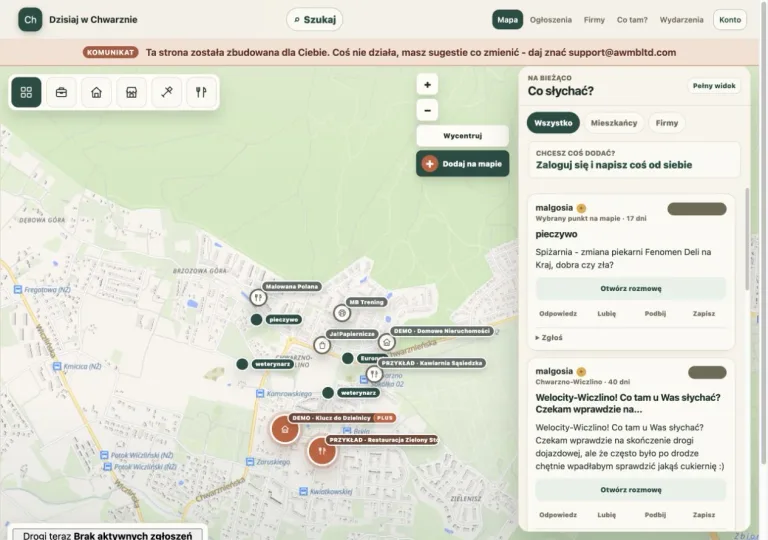The image size is (768, 540).
Task: Click the KOMUNIKAT badge
Action: (x=110, y=52)
